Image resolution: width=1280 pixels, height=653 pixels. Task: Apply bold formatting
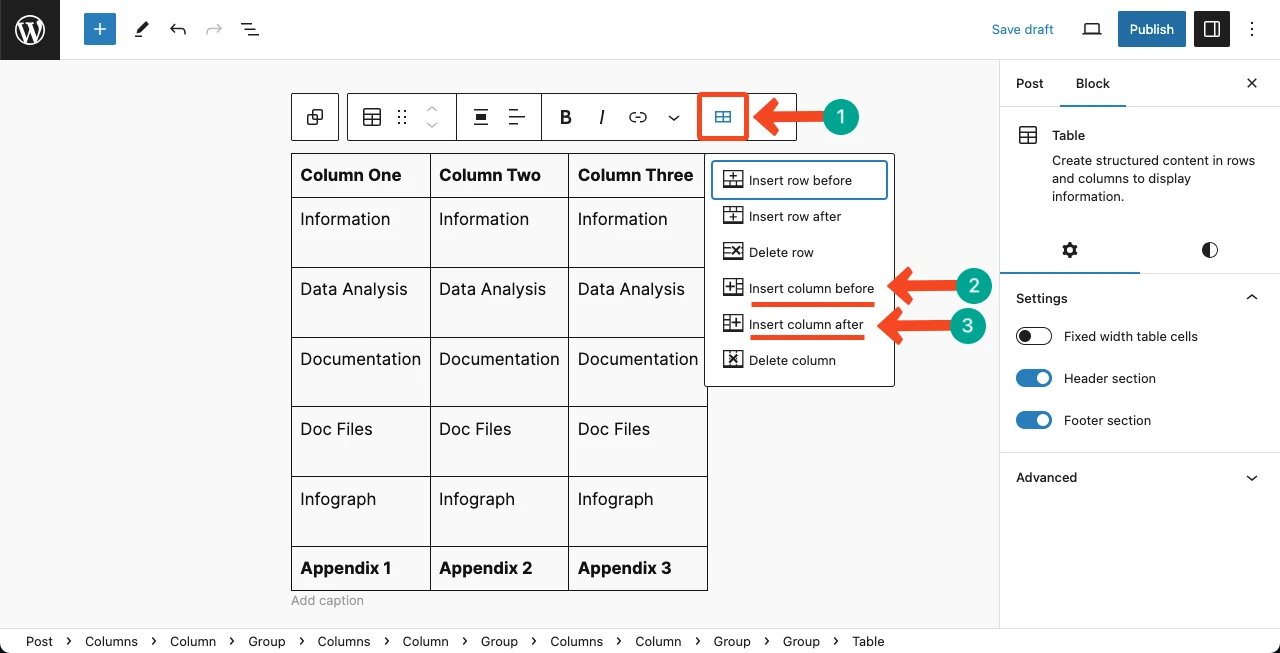[x=566, y=117]
